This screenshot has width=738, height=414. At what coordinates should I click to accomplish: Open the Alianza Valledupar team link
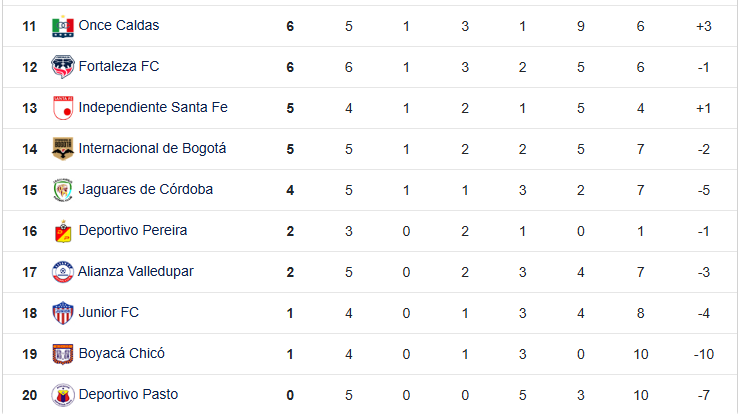tap(136, 271)
